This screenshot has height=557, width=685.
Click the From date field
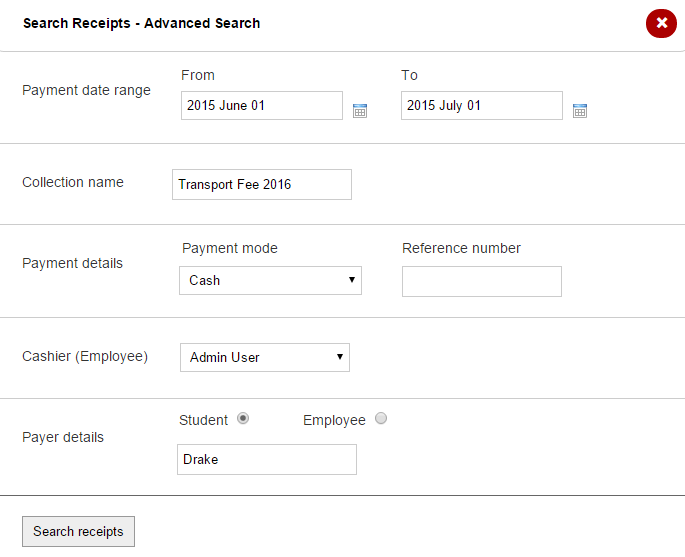coord(262,106)
